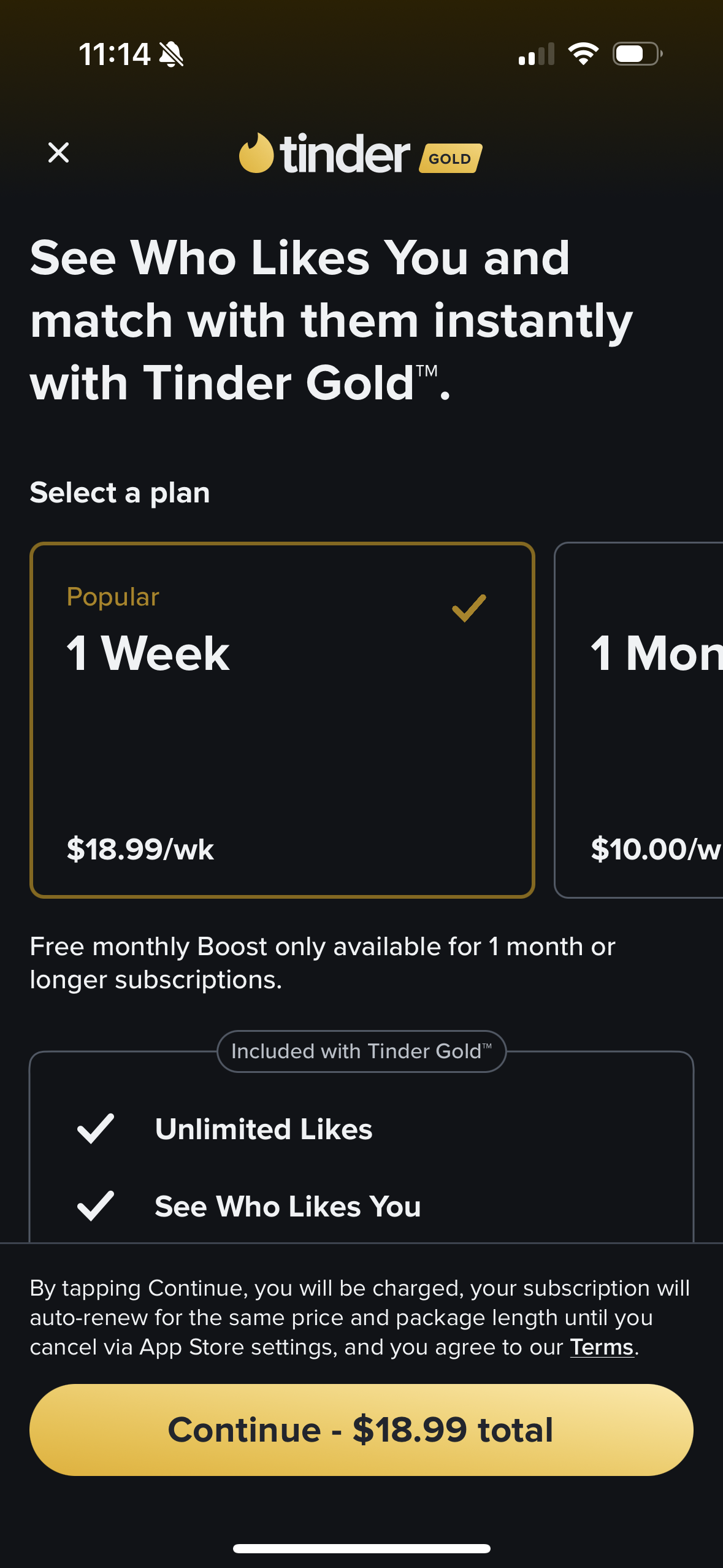Tap the Unlimited Likes feature row

(x=264, y=1129)
